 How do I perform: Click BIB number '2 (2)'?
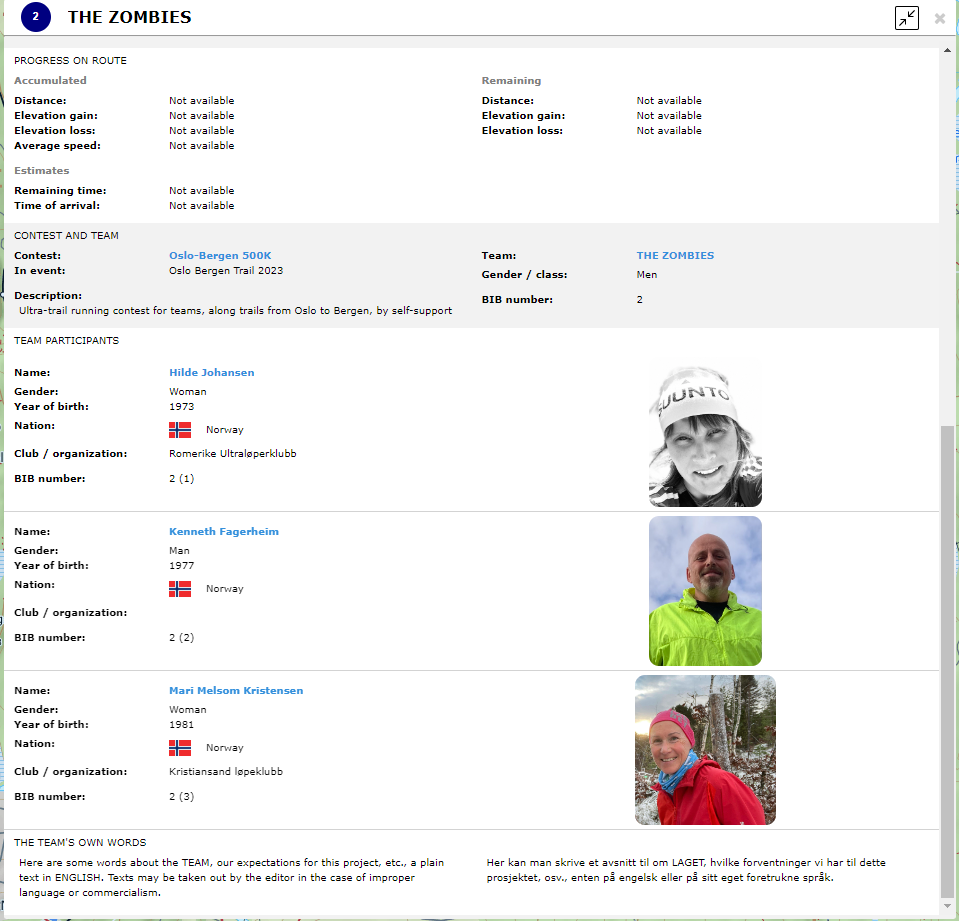coord(182,638)
